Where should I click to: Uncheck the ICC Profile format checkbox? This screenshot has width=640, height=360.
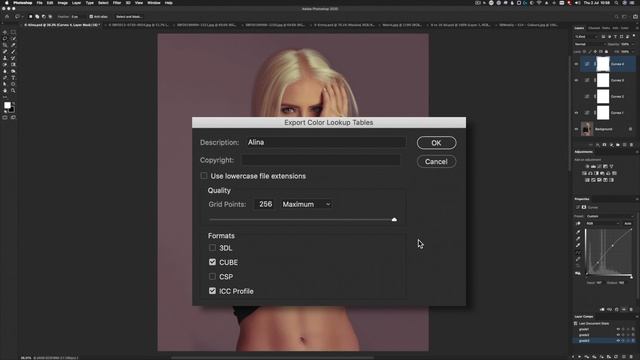click(212, 291)
